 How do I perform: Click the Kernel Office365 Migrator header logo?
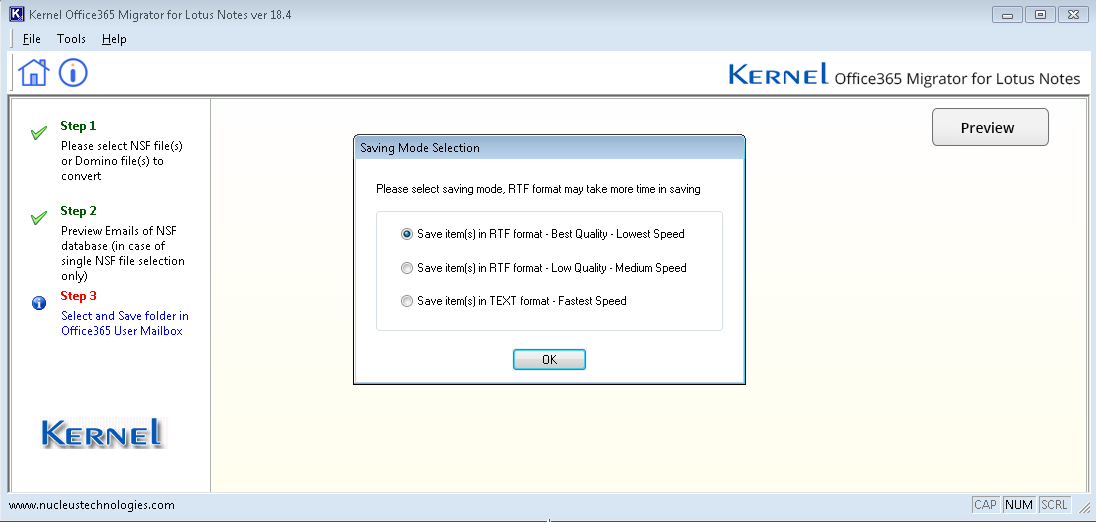tap(904, 74)
